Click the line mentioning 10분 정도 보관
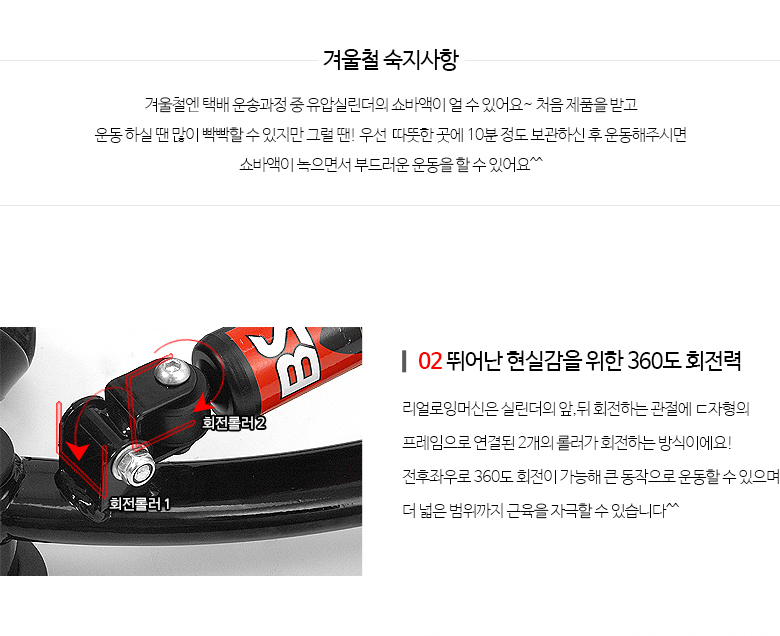780x636 pixels. tap(390, 134)
